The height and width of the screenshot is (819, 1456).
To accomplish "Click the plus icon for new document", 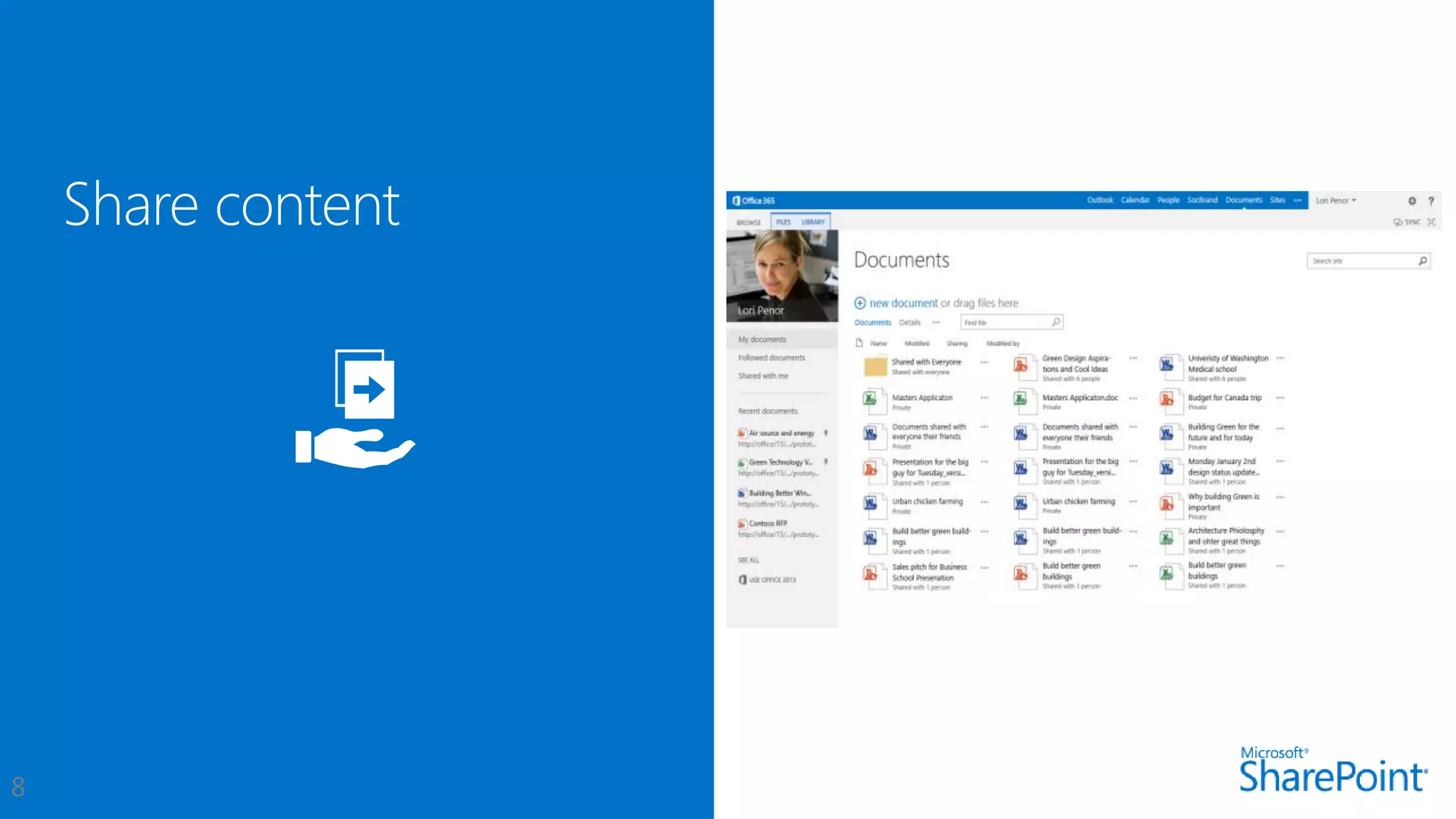I will pyautogui.click(x=860, y=304).
